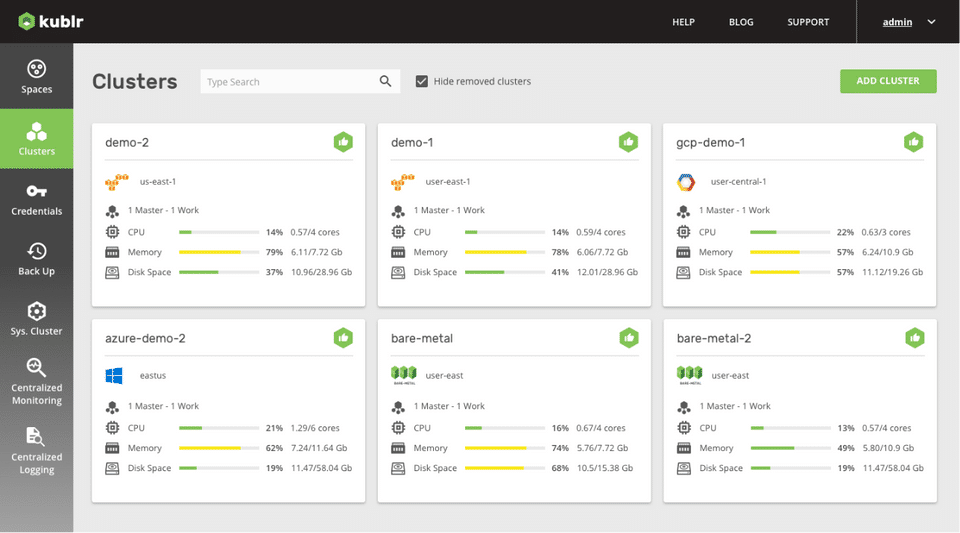Screen dimensions: 960x533
Task: Click nodes icon on demo-1 card
Action: 398,211
